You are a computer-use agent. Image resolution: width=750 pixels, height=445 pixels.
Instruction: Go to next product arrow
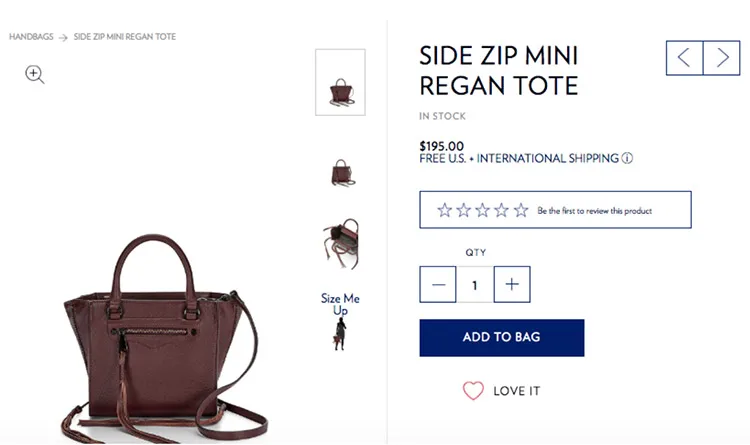point(722,57)
